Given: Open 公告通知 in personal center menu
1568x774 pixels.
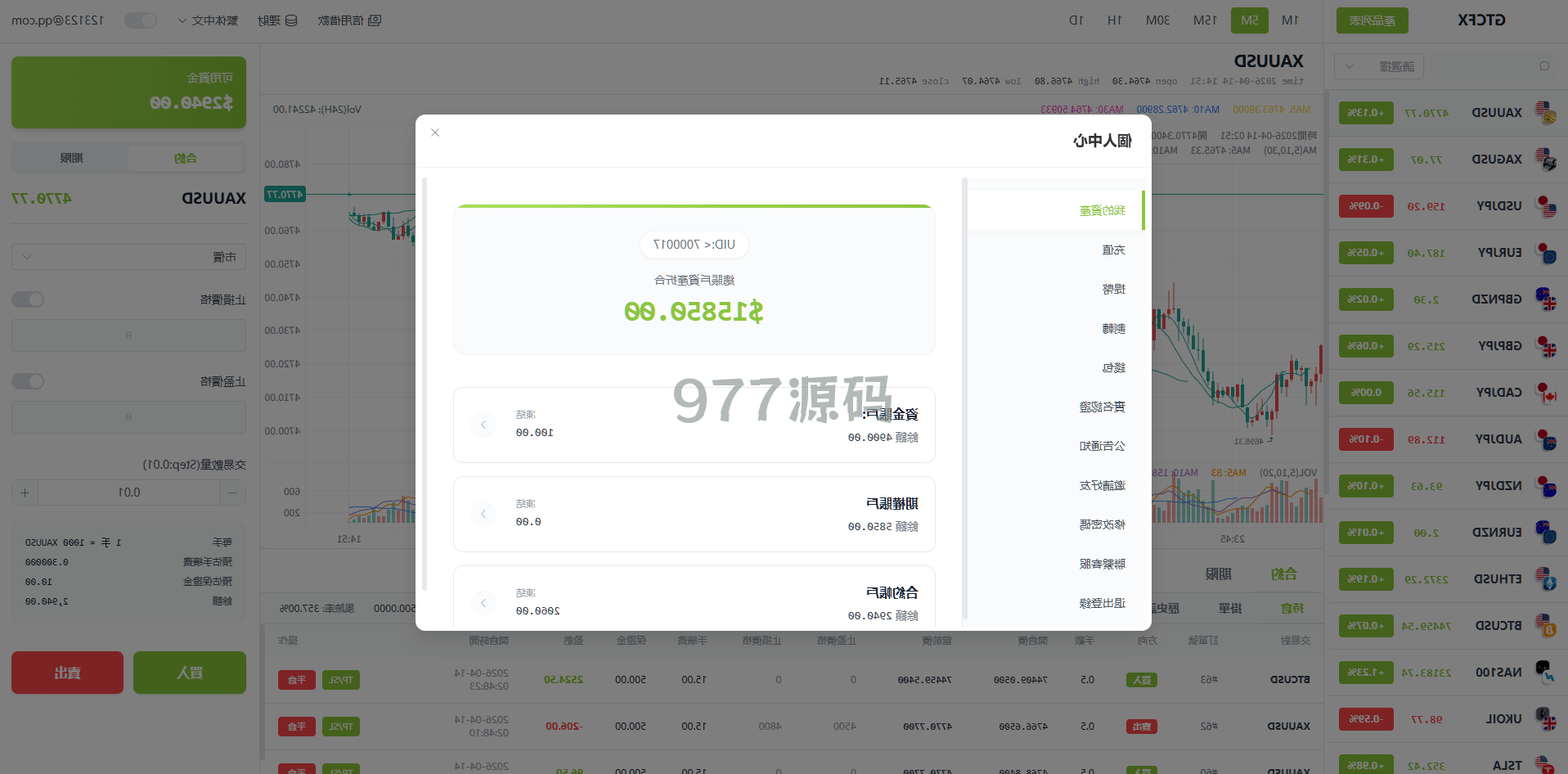Looking at the screenshot, I should pyautogui.click(x=1055, y=446).
